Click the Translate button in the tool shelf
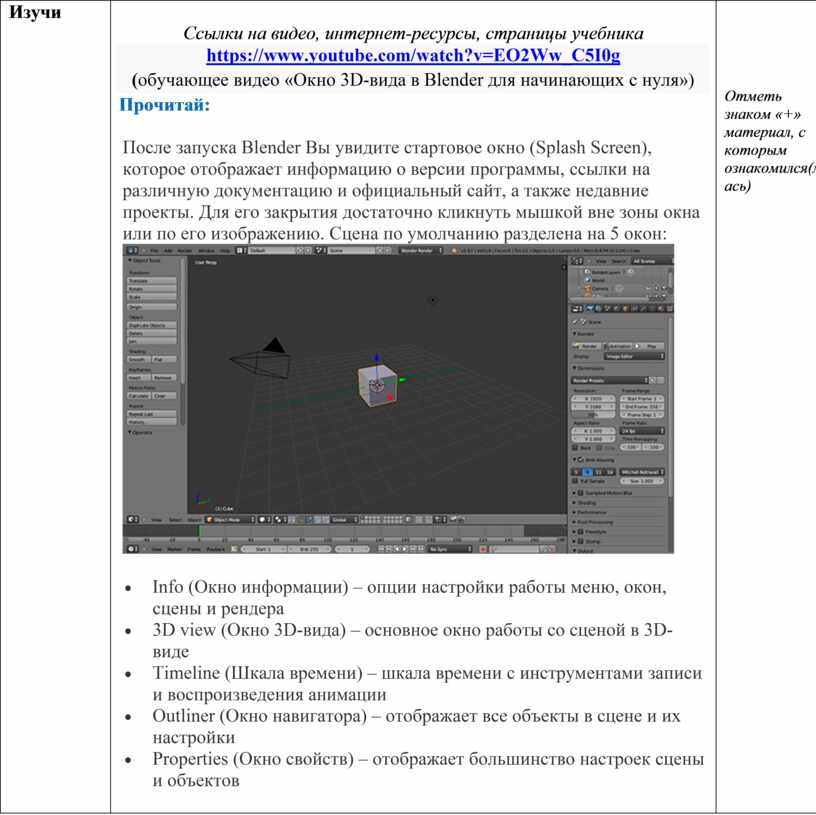The image size is (816, 815). tap(151, 281)
